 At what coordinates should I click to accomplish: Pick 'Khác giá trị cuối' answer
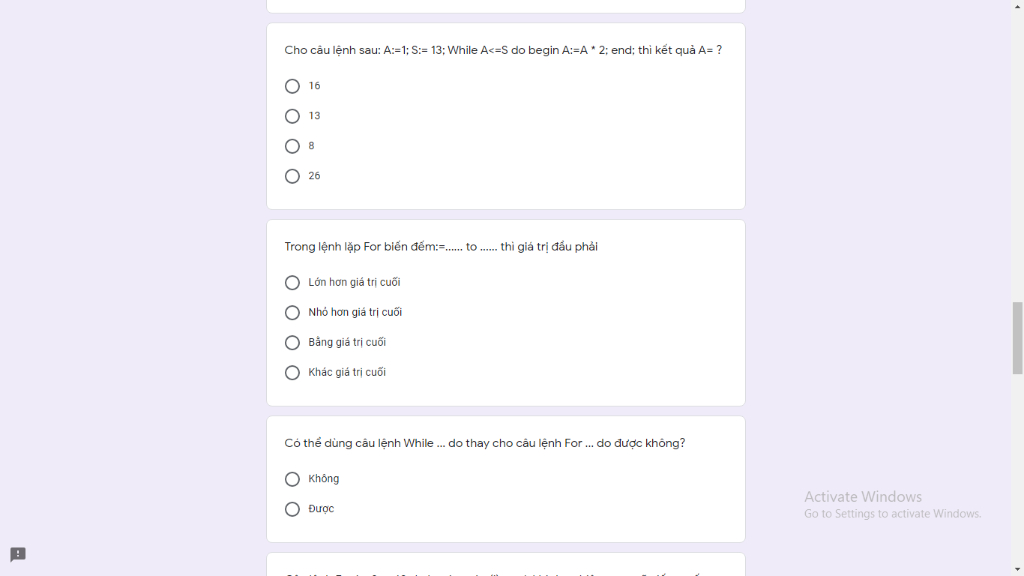pos(292,373)
